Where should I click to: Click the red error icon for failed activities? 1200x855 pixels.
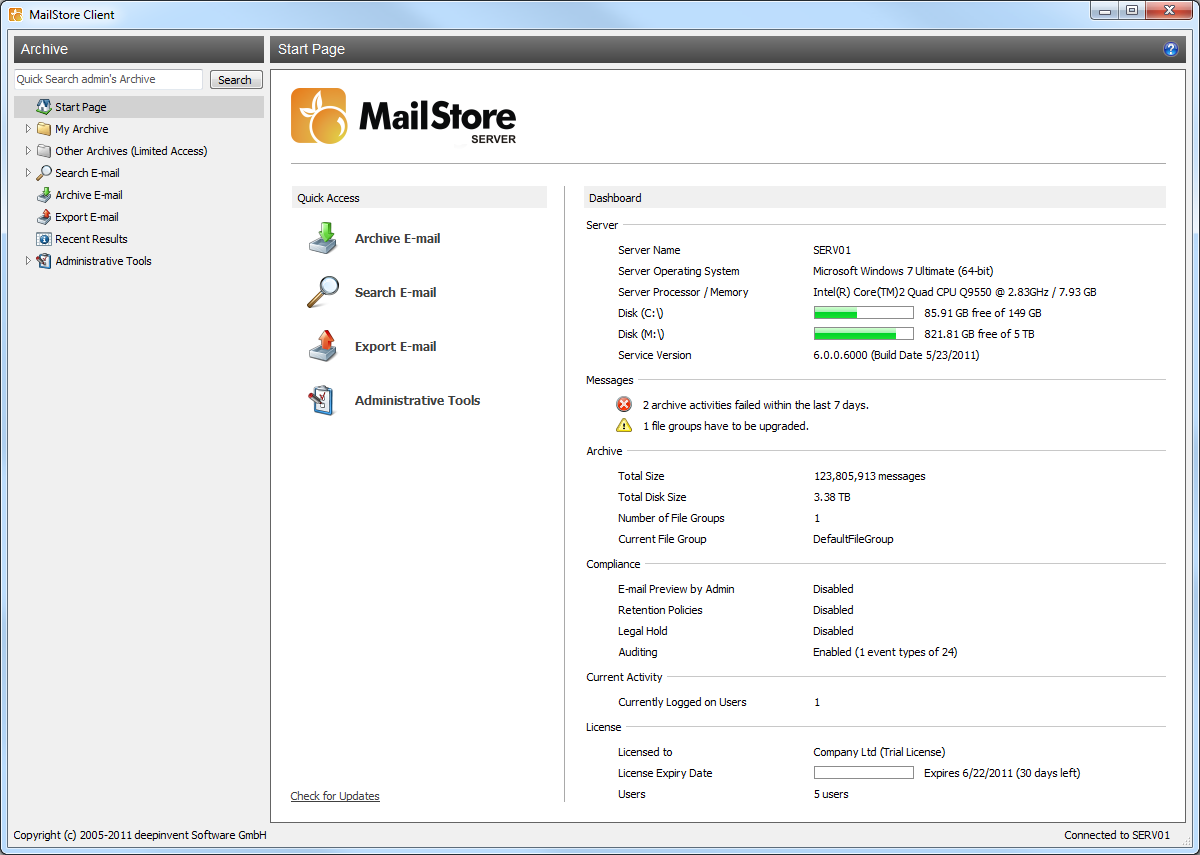click(x=624, y=405)
